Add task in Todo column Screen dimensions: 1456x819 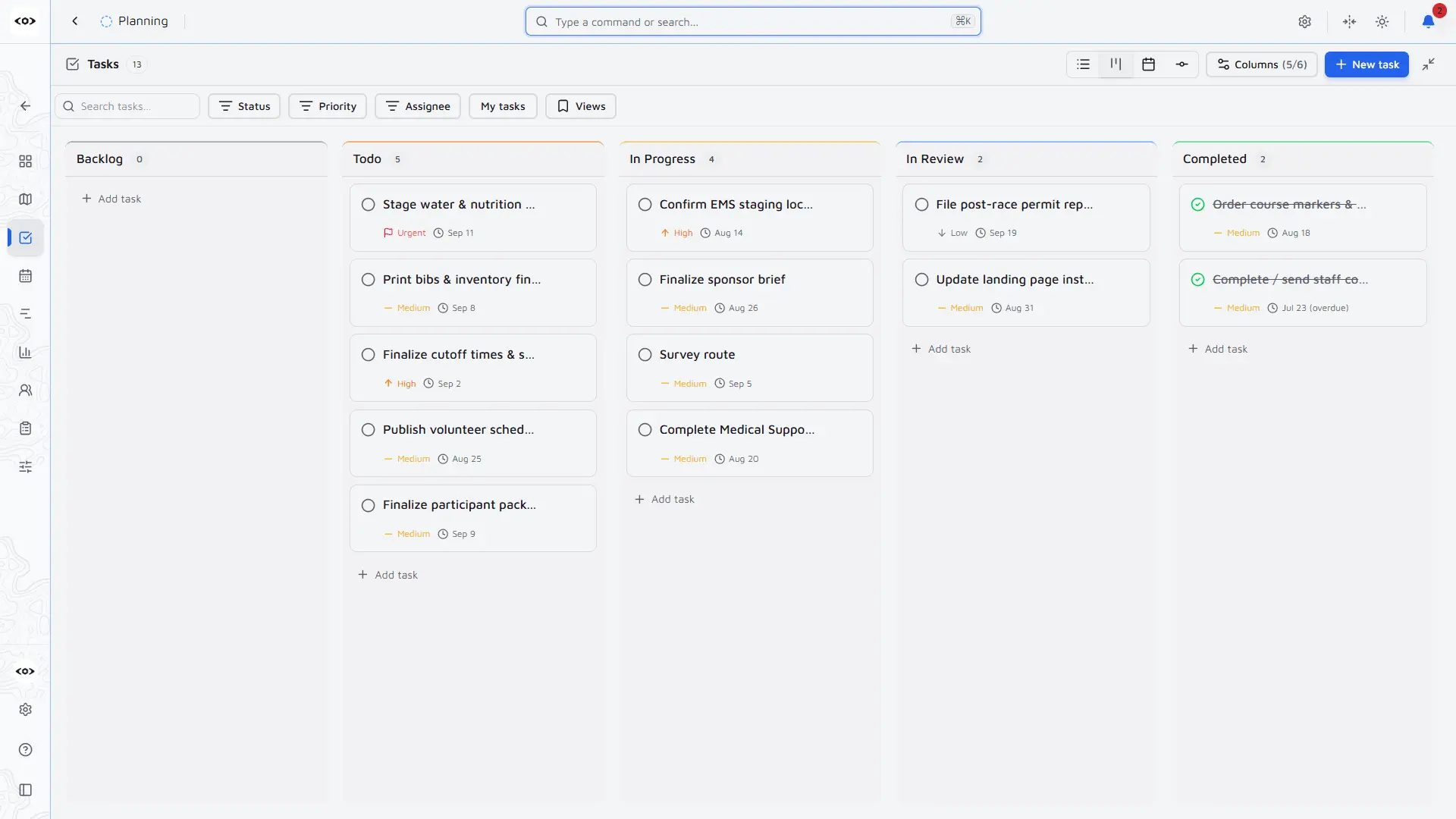[388, 575]
